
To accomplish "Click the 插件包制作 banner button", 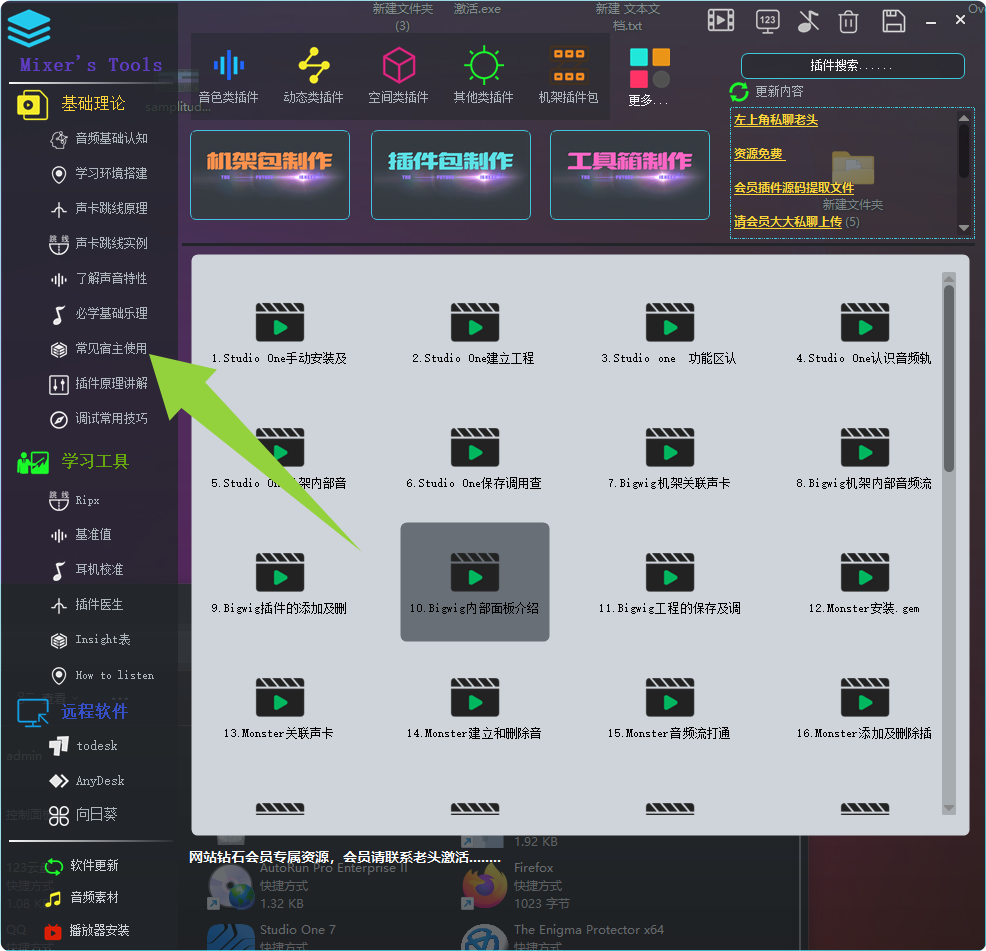I will pos(451,175).
